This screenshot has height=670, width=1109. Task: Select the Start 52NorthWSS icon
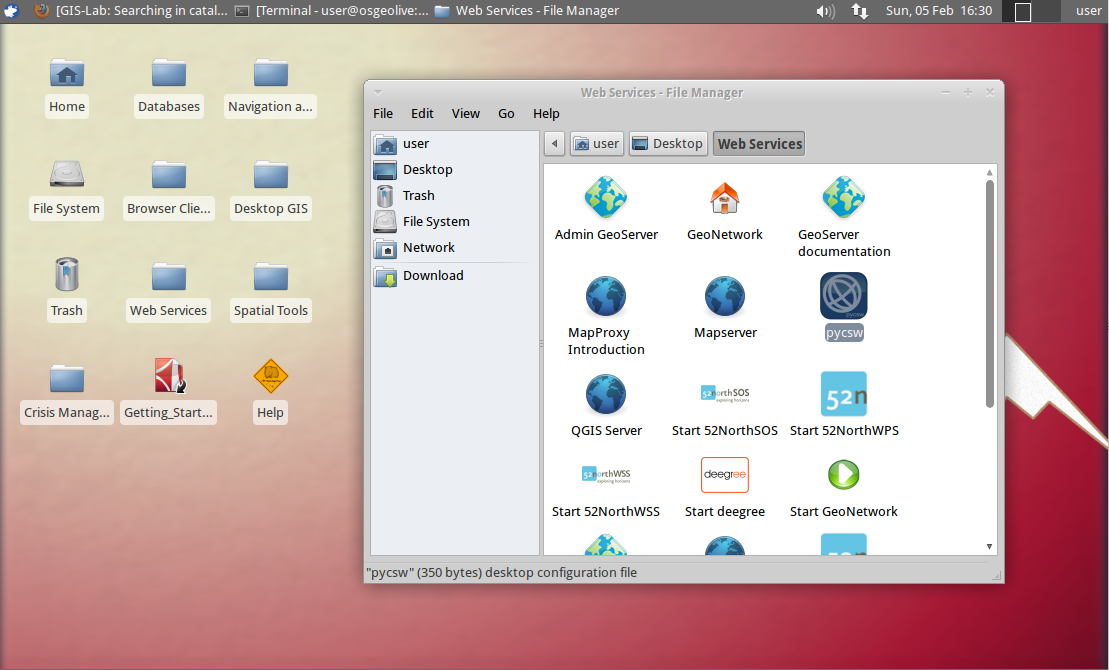coord(606,475)
